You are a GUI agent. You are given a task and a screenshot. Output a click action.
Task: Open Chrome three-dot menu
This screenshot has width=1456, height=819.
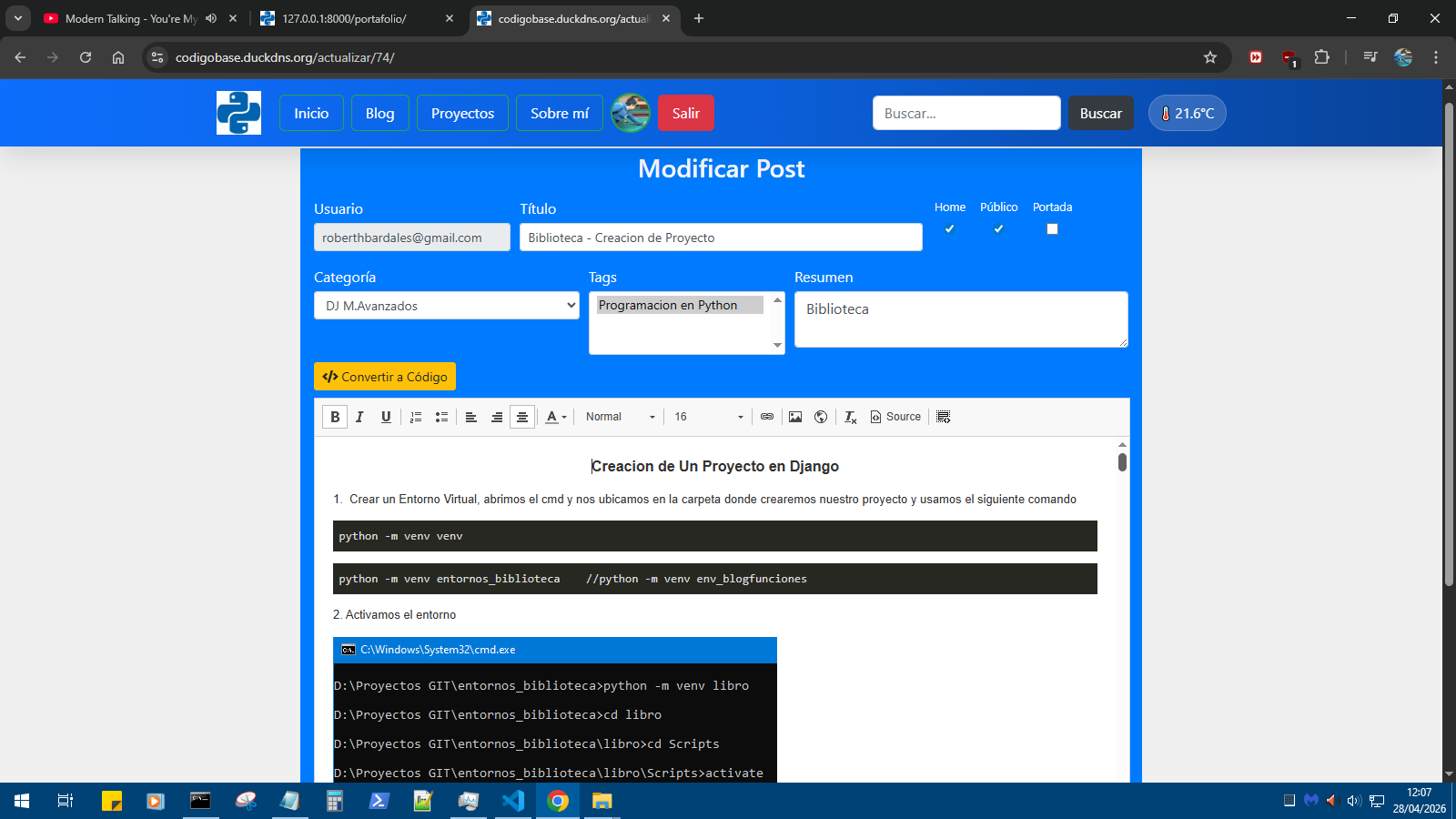(x=1436, y=57)
